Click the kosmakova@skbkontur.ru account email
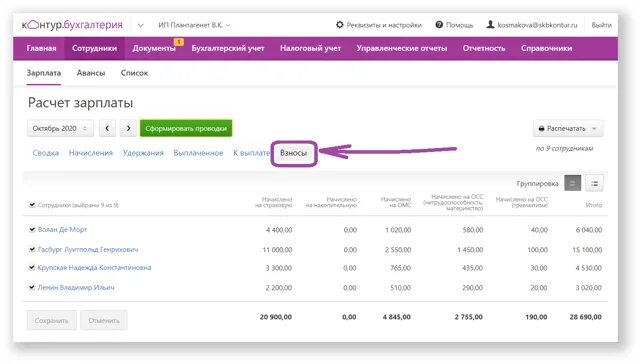Viewport: 640px width, 364px height. (537, 25)
